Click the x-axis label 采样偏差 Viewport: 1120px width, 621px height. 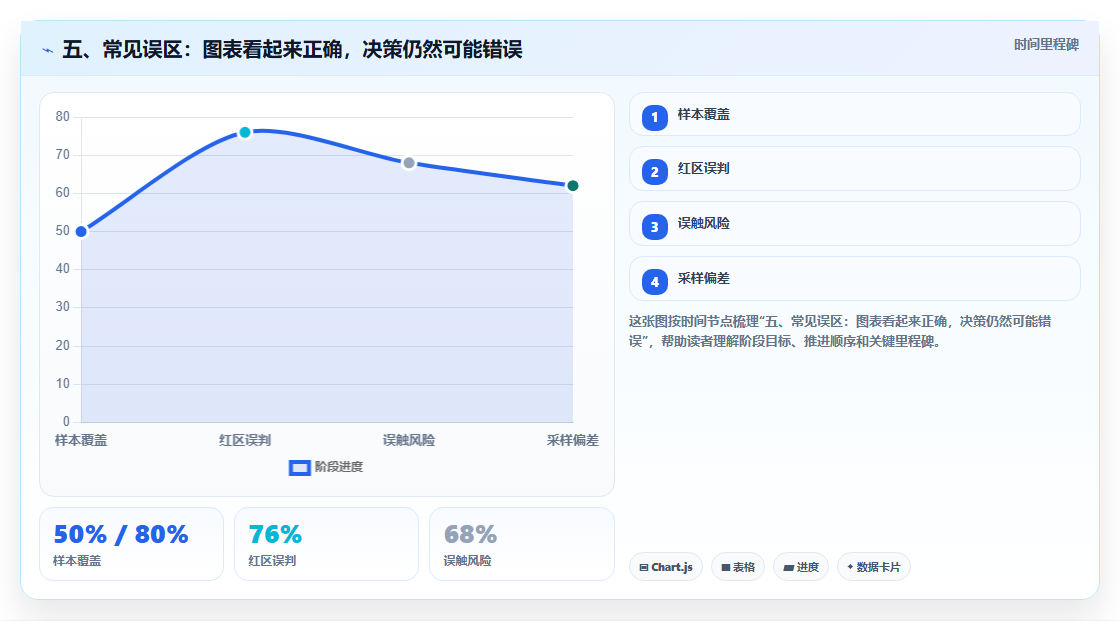pos(573,440)
